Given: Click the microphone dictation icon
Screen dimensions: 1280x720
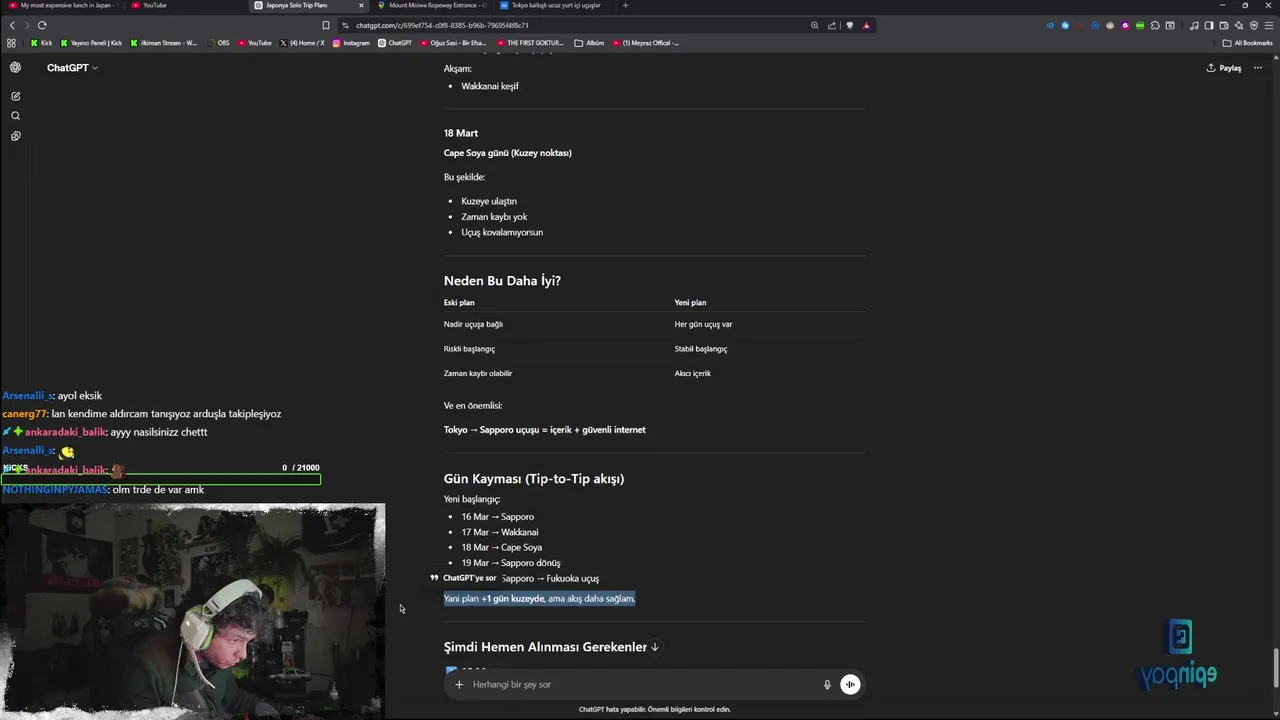Looking at the screenshot, I should pyautogui.click(x=827, y=685).
